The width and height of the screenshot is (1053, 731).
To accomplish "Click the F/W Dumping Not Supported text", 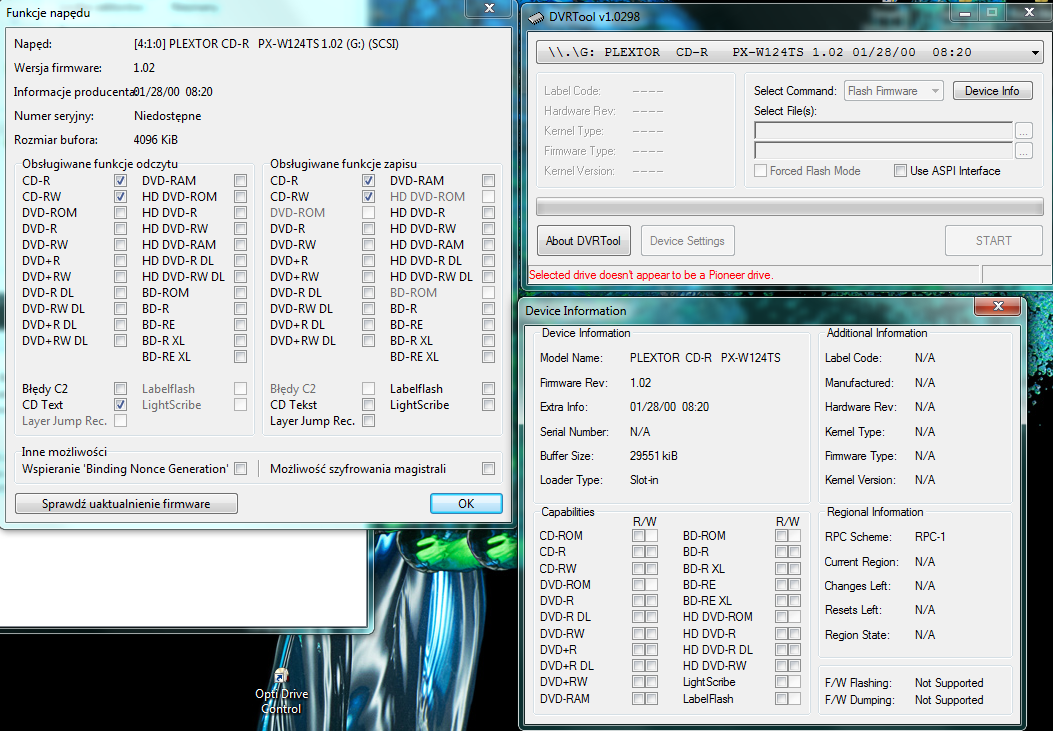I will tap(949, 700).
